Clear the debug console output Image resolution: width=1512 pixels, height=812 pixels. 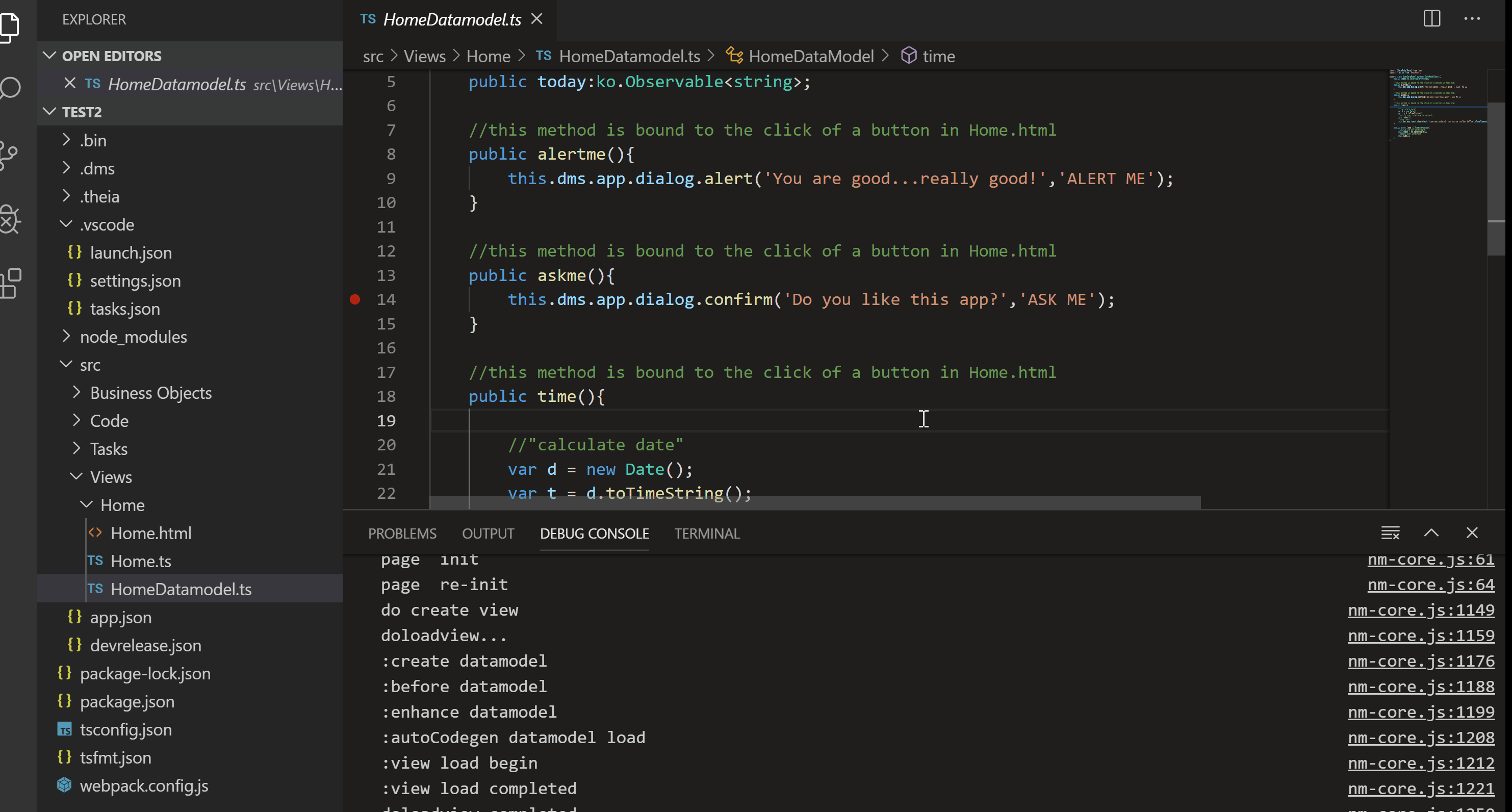pos(1390,533)
